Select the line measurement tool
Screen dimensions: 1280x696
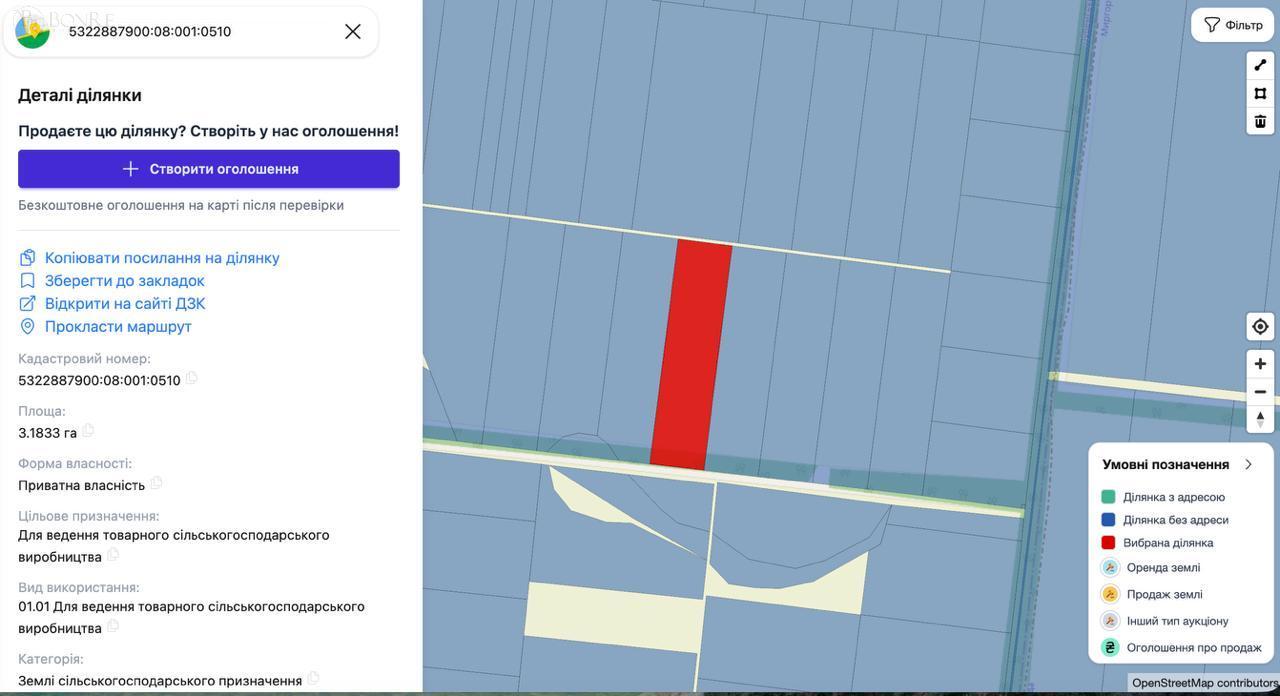coord(1260,65)
